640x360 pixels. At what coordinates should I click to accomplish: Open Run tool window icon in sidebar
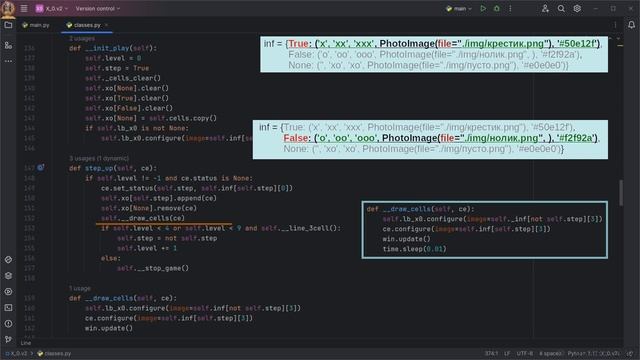(8, 292)
